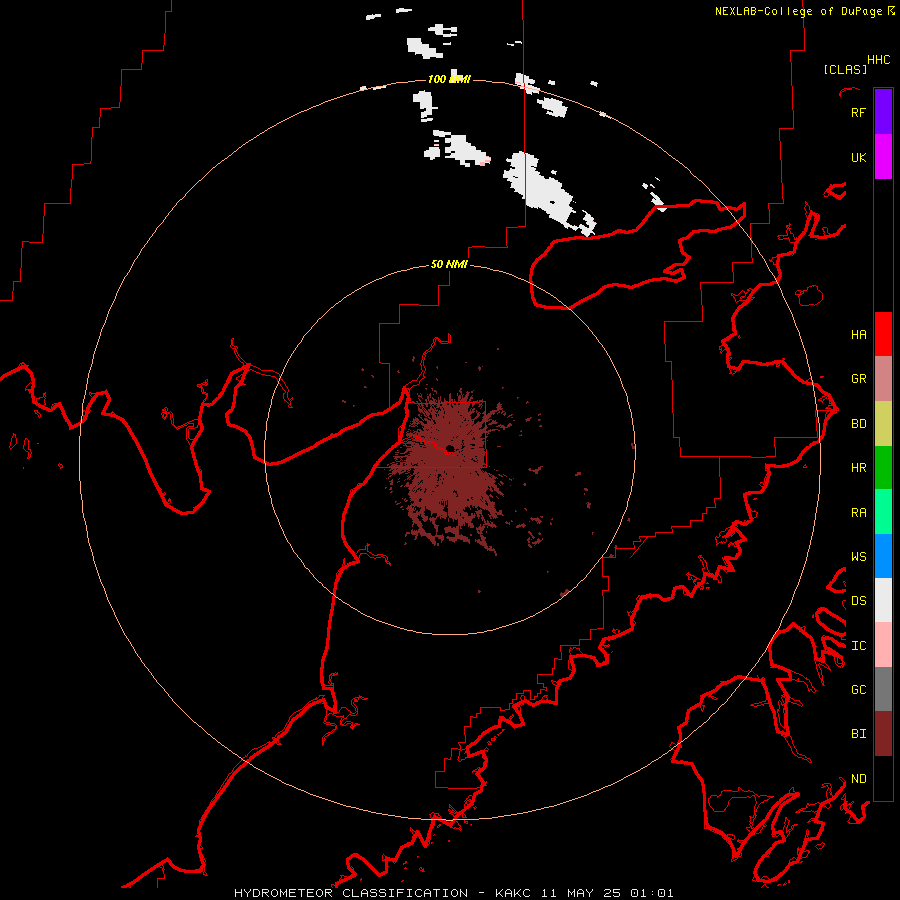The image size is (900, 900).
Task: Click the BI legend label
Action: pyautogui.click(x=858, y=734)
